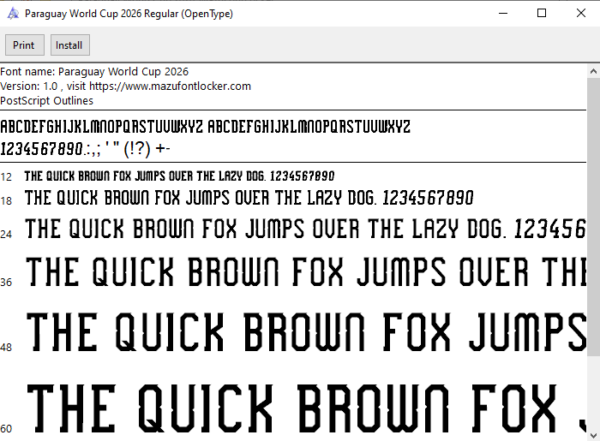Click the 1234567890 digits and punctuation sample line
Viewport: 600px width, 441px height.
click(x=85, y=149)
